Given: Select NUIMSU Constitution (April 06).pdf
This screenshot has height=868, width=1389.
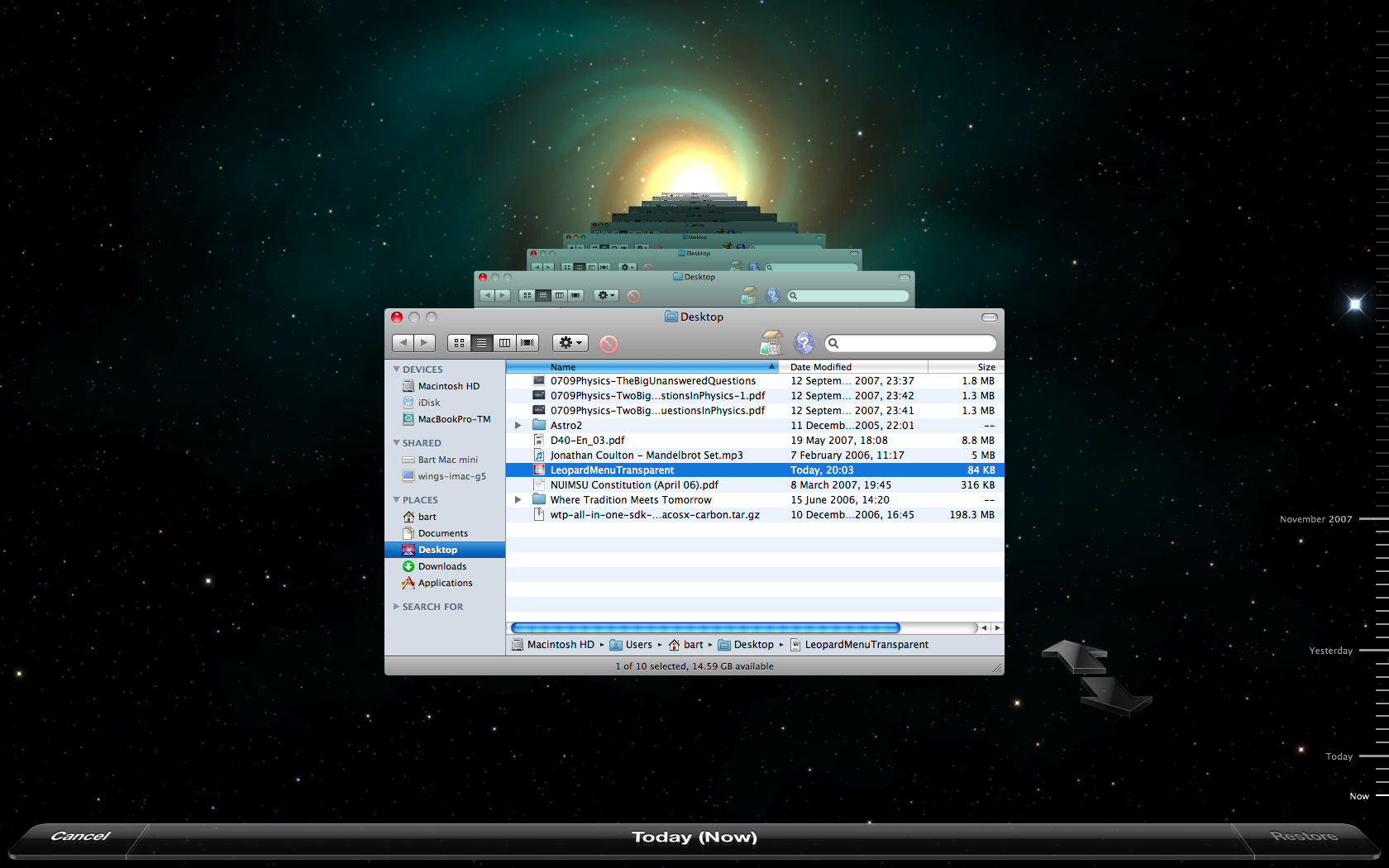Looking at the screenshot, I should click(x=755, y=485).
